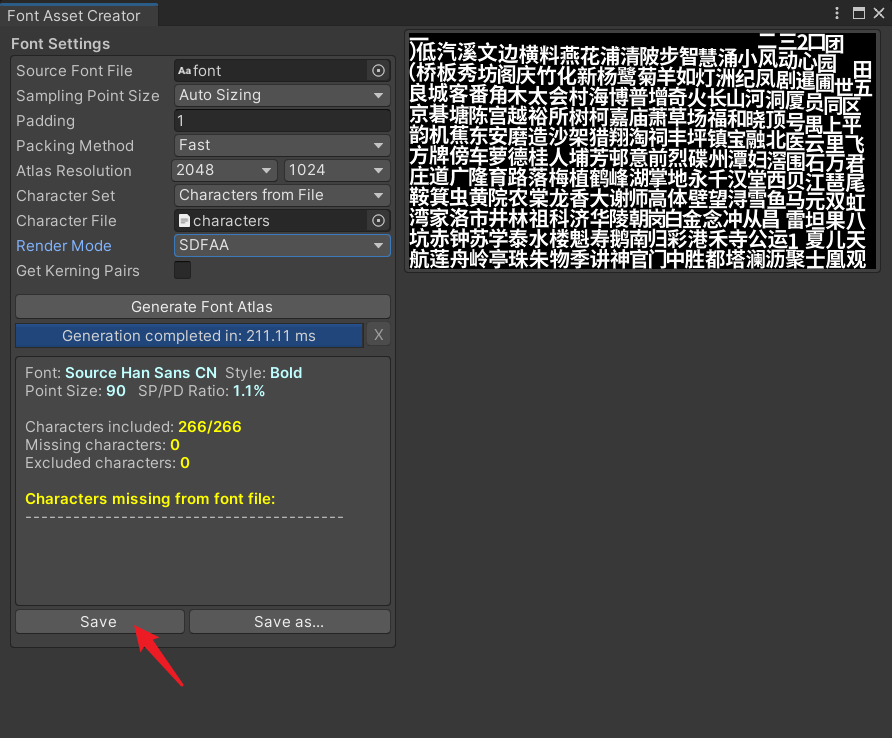Screen dimensions: 892x738
Task: Click the Generation completed progress bar
Action: tap(189, 336)
